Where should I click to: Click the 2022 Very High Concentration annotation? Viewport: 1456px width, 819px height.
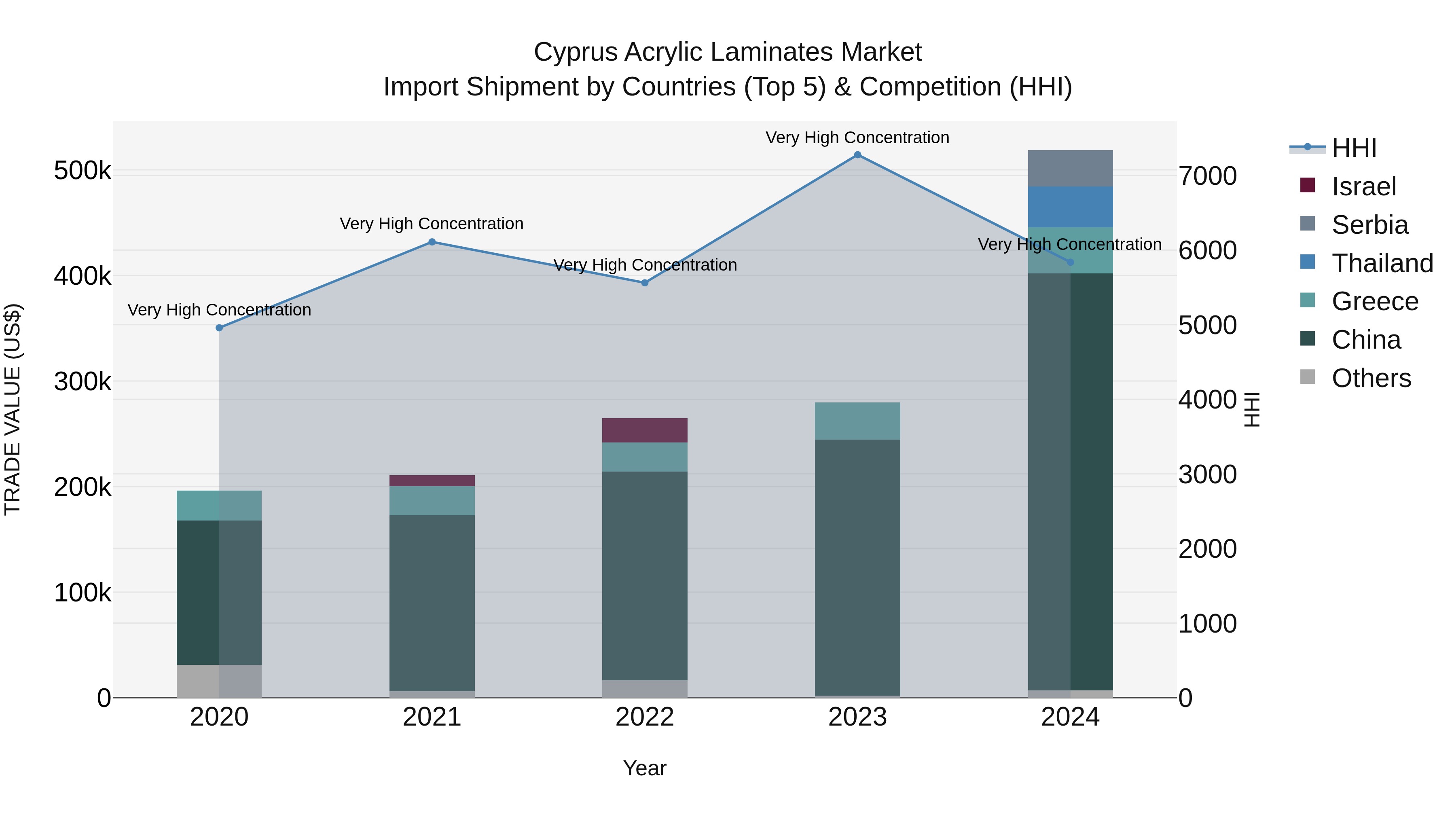tap(645, 265)
